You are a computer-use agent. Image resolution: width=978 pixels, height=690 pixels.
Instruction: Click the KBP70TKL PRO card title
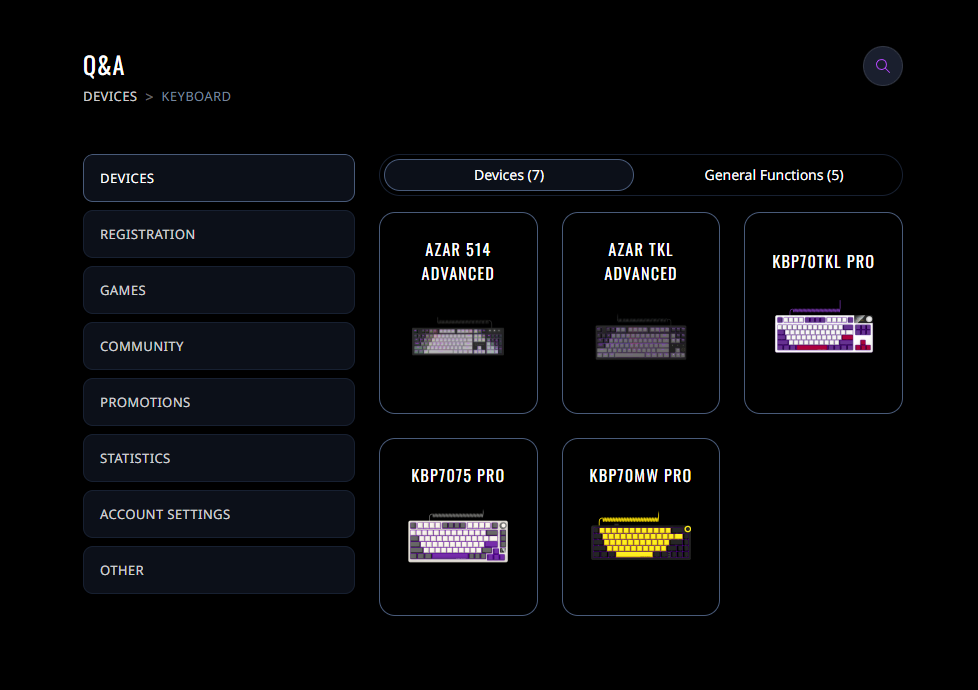(823, 262)
